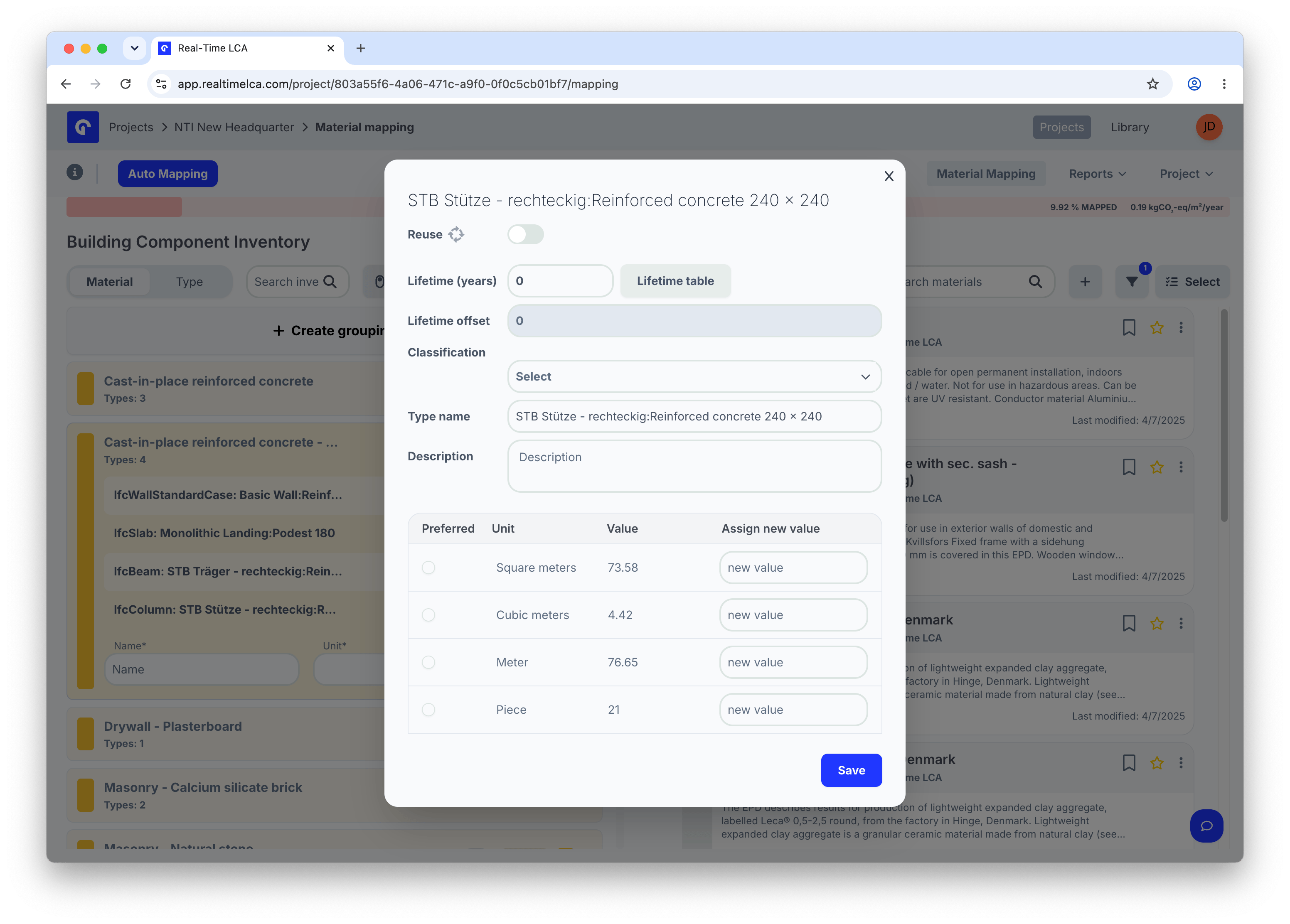Screen dimensions: 1290x924
Task: Click the materials list scrollbar
Action: click(1224, 415)
